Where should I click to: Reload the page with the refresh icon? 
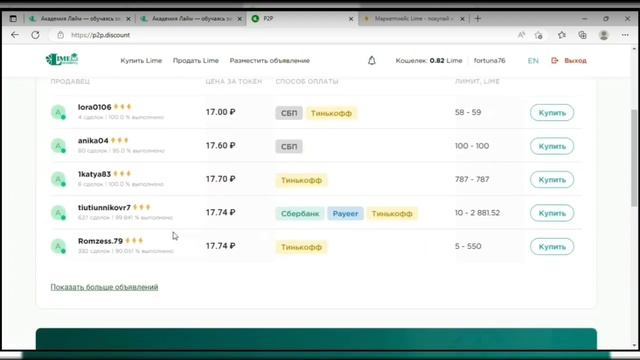(x=36, y=35)
